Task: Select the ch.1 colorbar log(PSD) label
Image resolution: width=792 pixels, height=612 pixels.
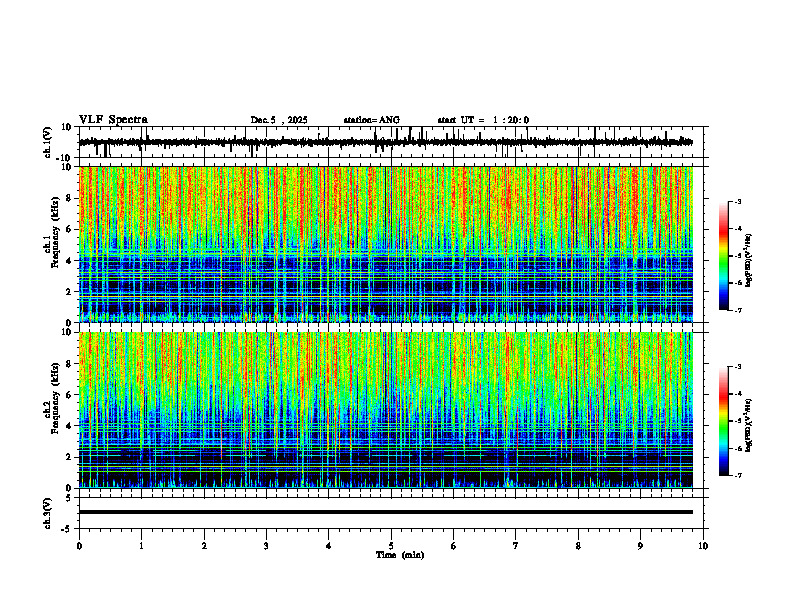Action: [x=749, y=260]
